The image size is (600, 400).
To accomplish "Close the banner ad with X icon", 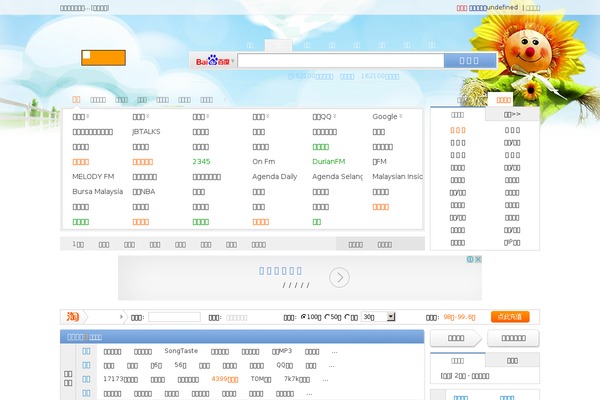I will [478, 259].
